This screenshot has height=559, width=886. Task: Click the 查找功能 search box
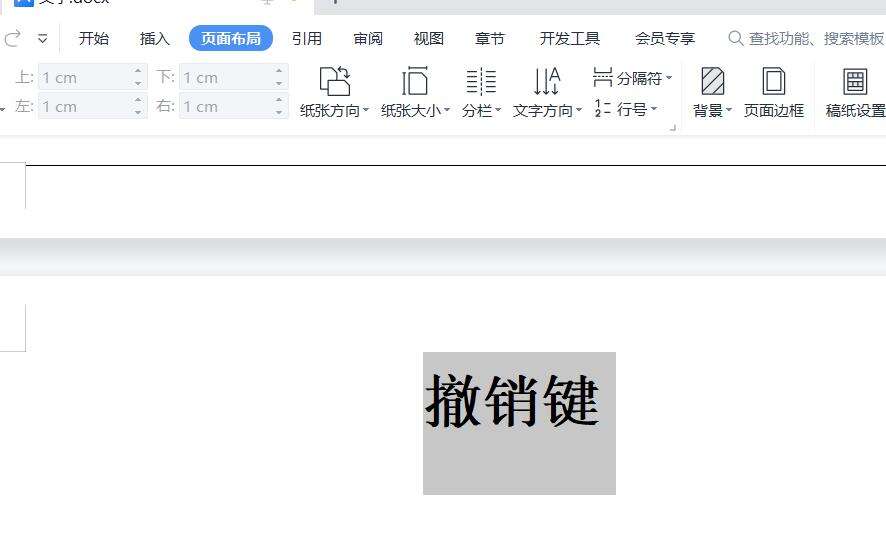click(x=806, y=38)
